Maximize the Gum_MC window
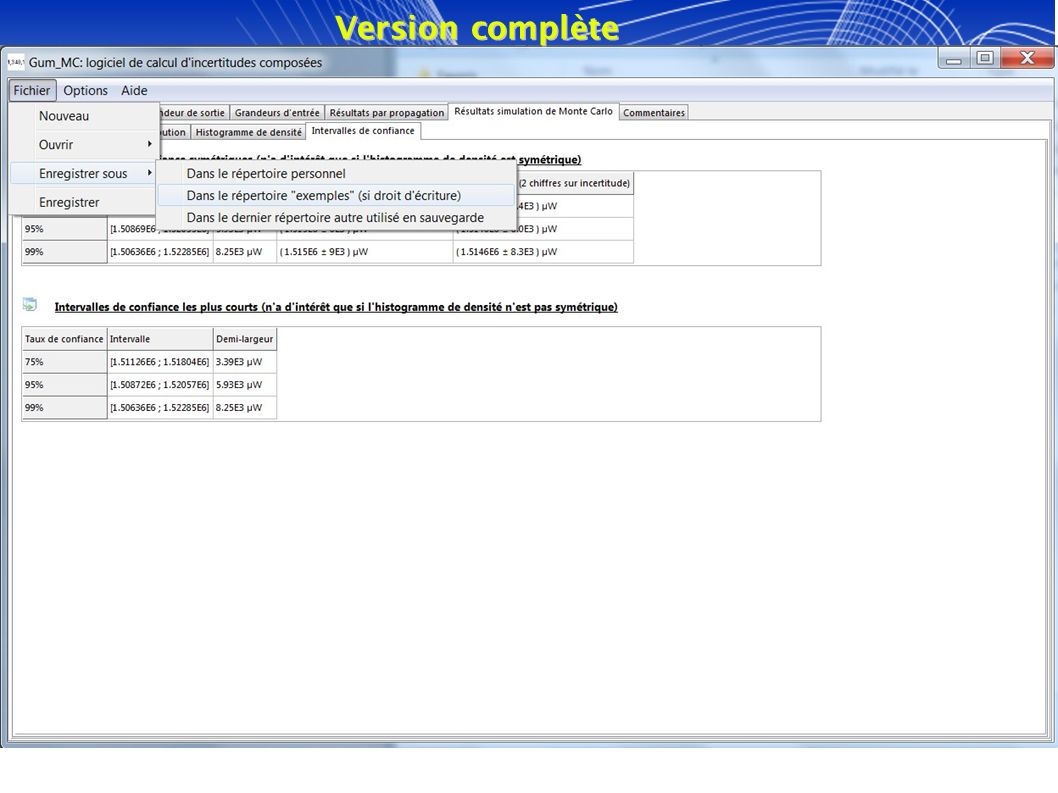The width and height of the screenshot is (1058, 793). [x=984, y=59]
